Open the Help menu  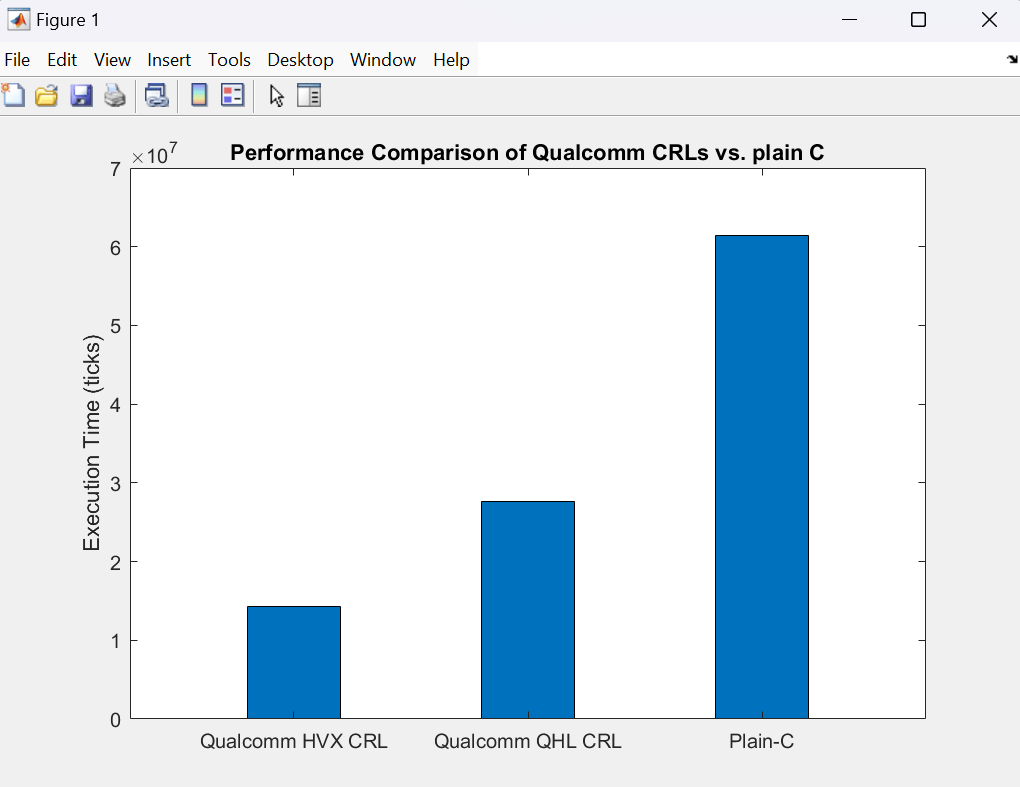(451, 60)
